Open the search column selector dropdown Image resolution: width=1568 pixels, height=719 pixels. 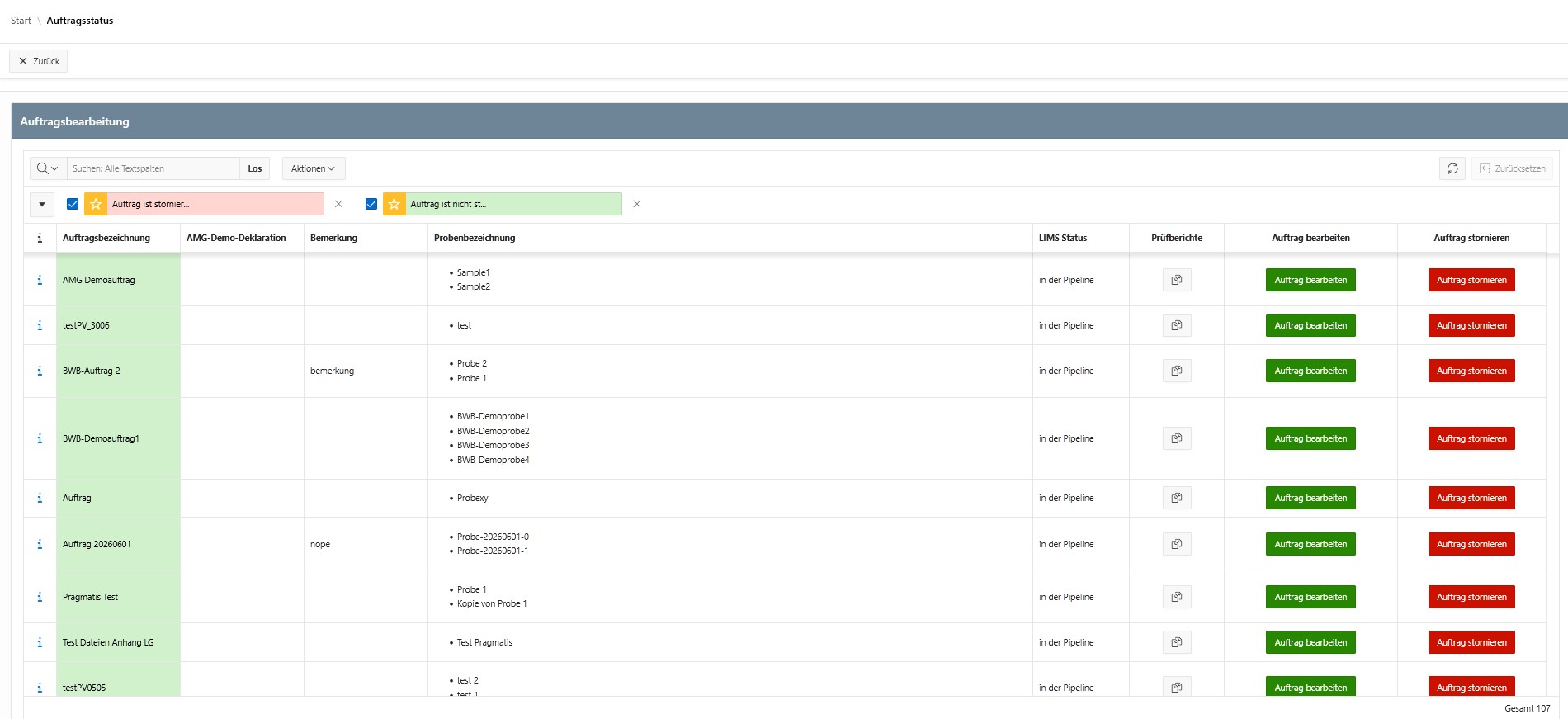click(48, 168)
